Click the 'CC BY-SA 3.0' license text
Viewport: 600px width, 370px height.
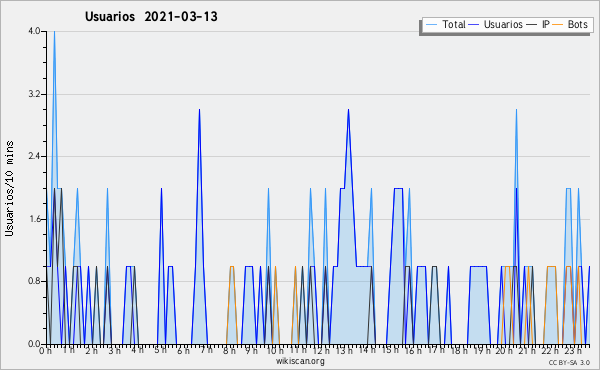click(569, 363)
